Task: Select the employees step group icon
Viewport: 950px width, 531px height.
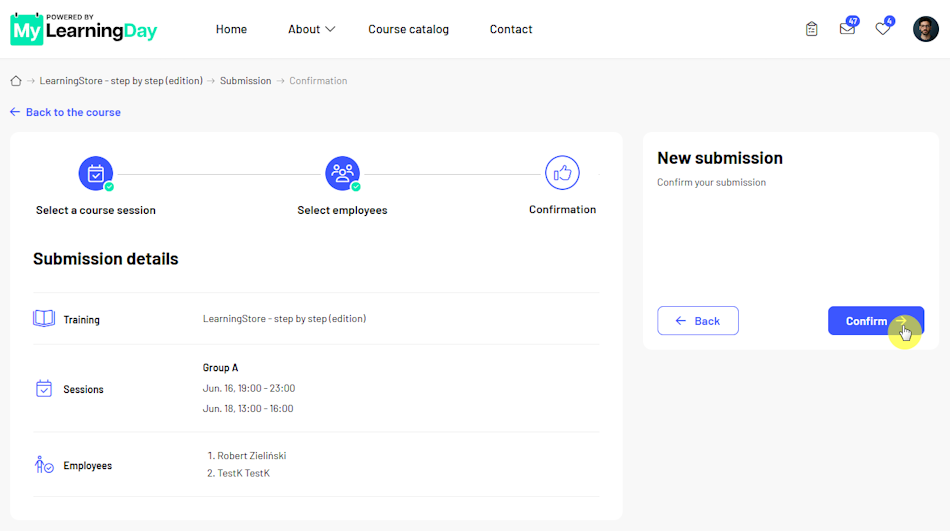Action: pos(342,173)
